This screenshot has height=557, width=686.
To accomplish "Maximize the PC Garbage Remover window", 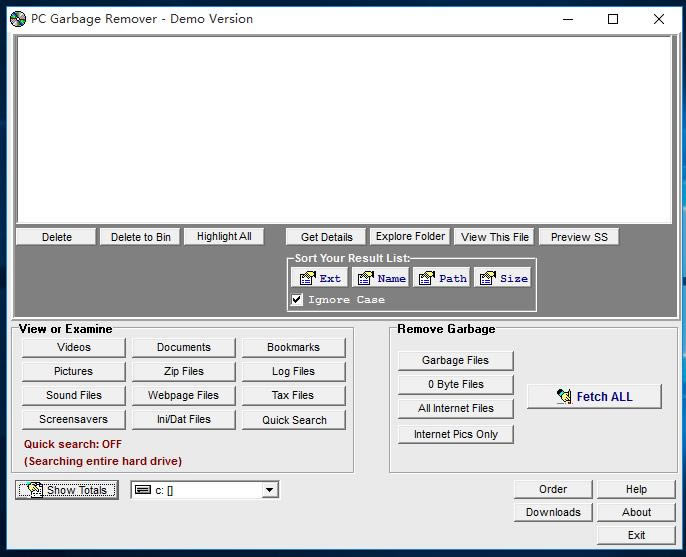I will (x=613, y=19).
